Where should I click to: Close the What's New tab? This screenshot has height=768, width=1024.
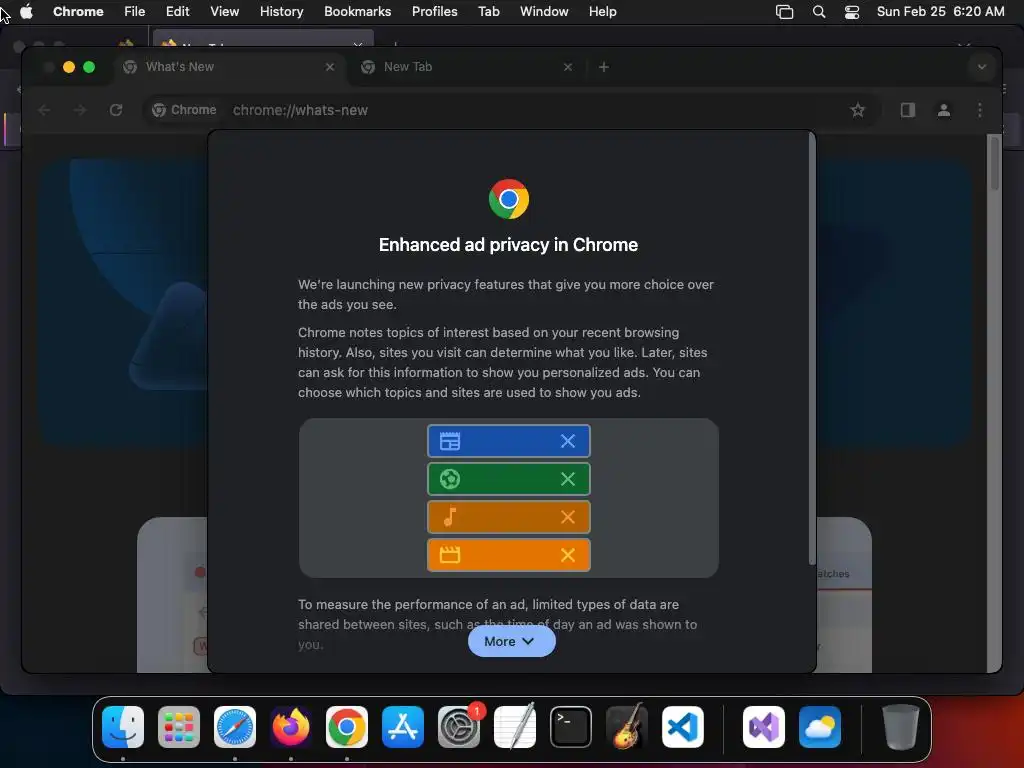pos(330,67)
